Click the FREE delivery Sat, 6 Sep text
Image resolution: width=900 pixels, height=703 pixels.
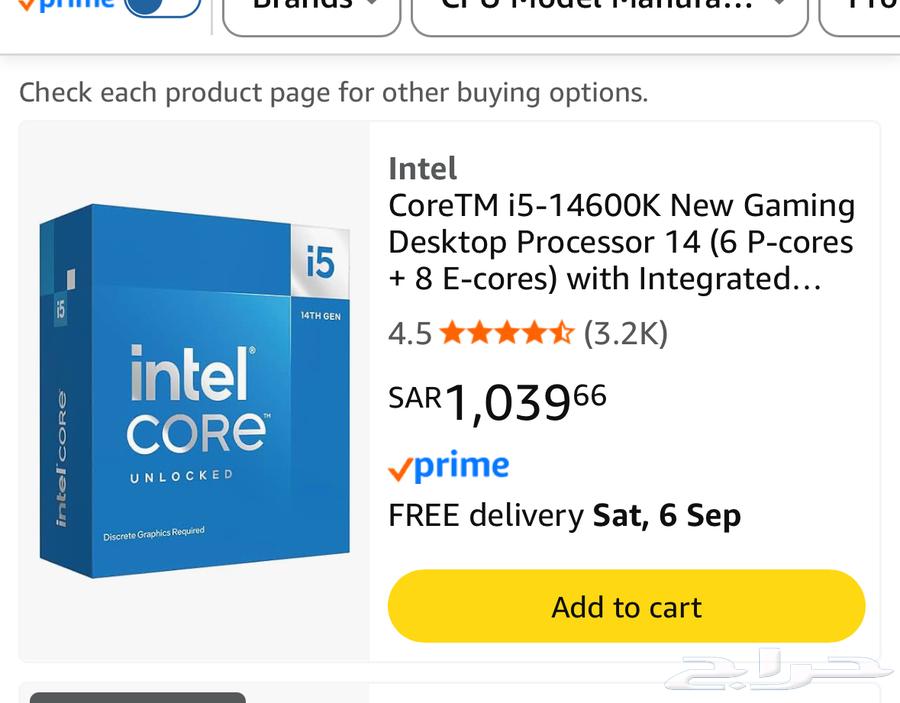[x=565, y=515]
